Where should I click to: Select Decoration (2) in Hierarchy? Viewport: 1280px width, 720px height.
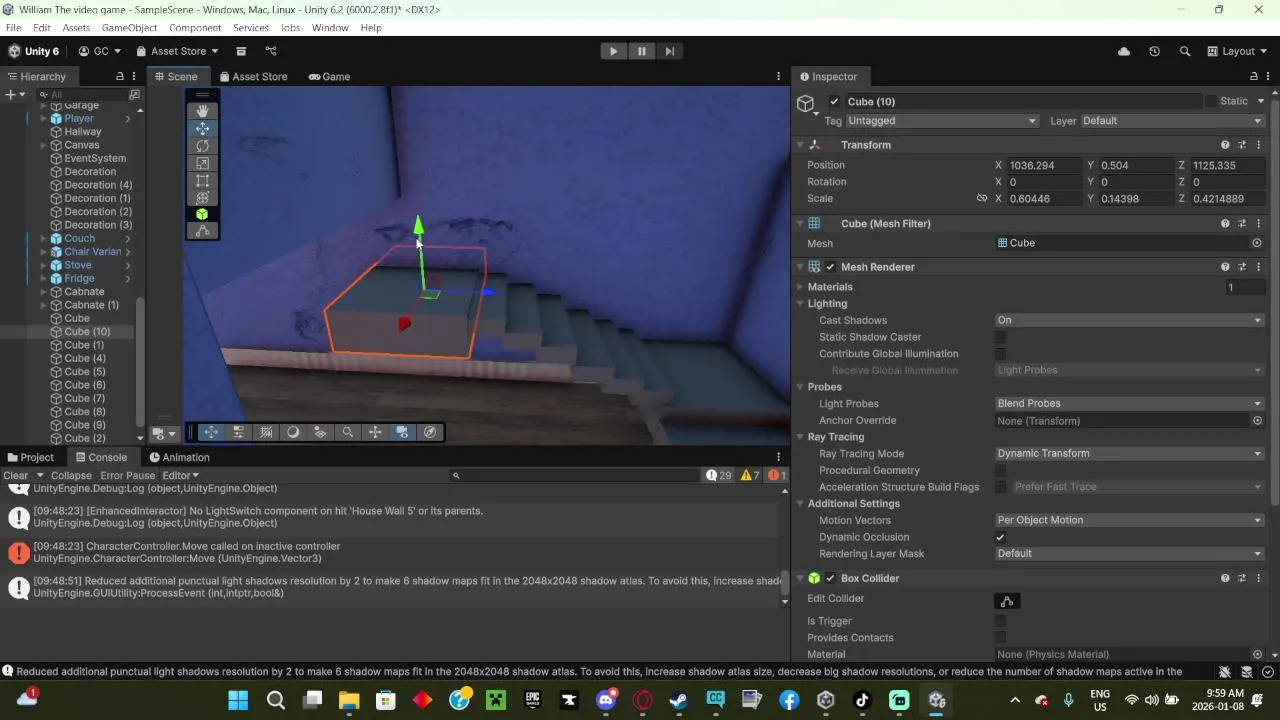tap(97, 212)
